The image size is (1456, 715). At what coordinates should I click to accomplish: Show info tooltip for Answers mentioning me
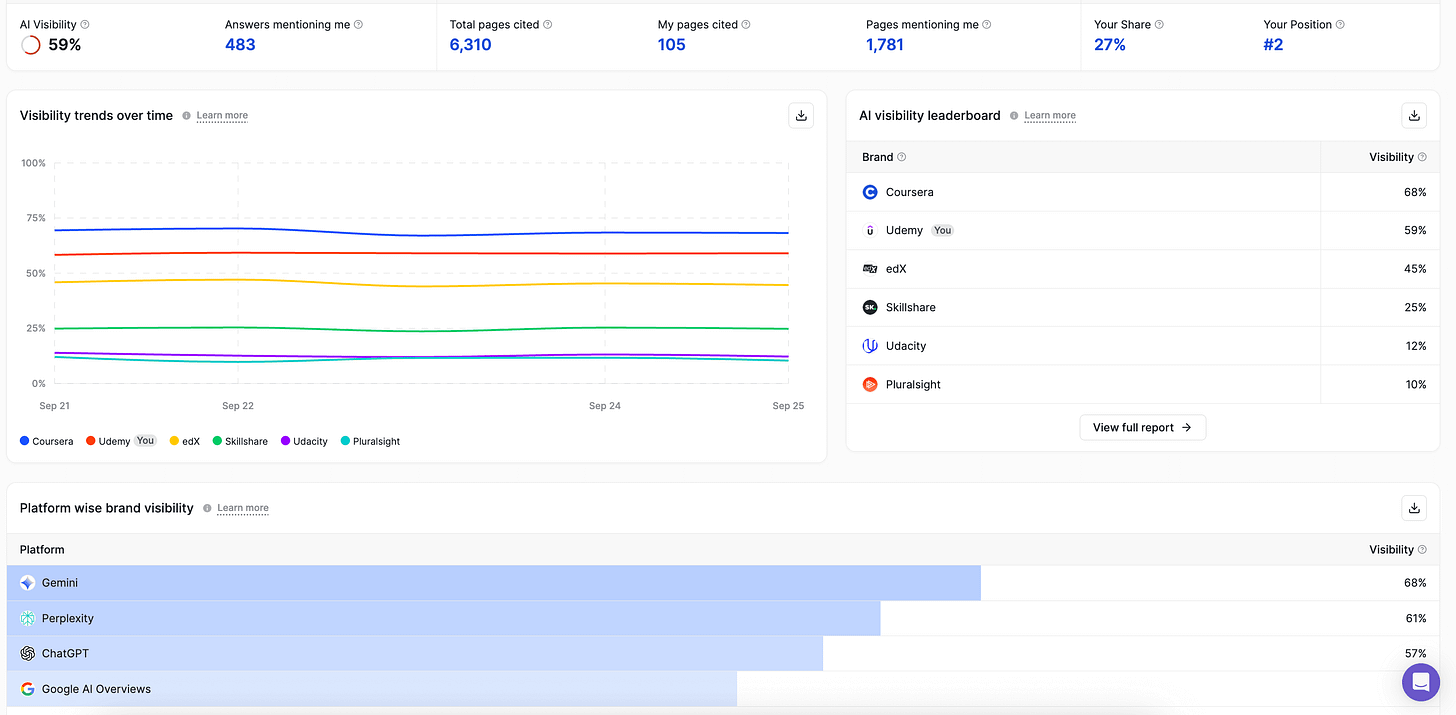(358, 24)
